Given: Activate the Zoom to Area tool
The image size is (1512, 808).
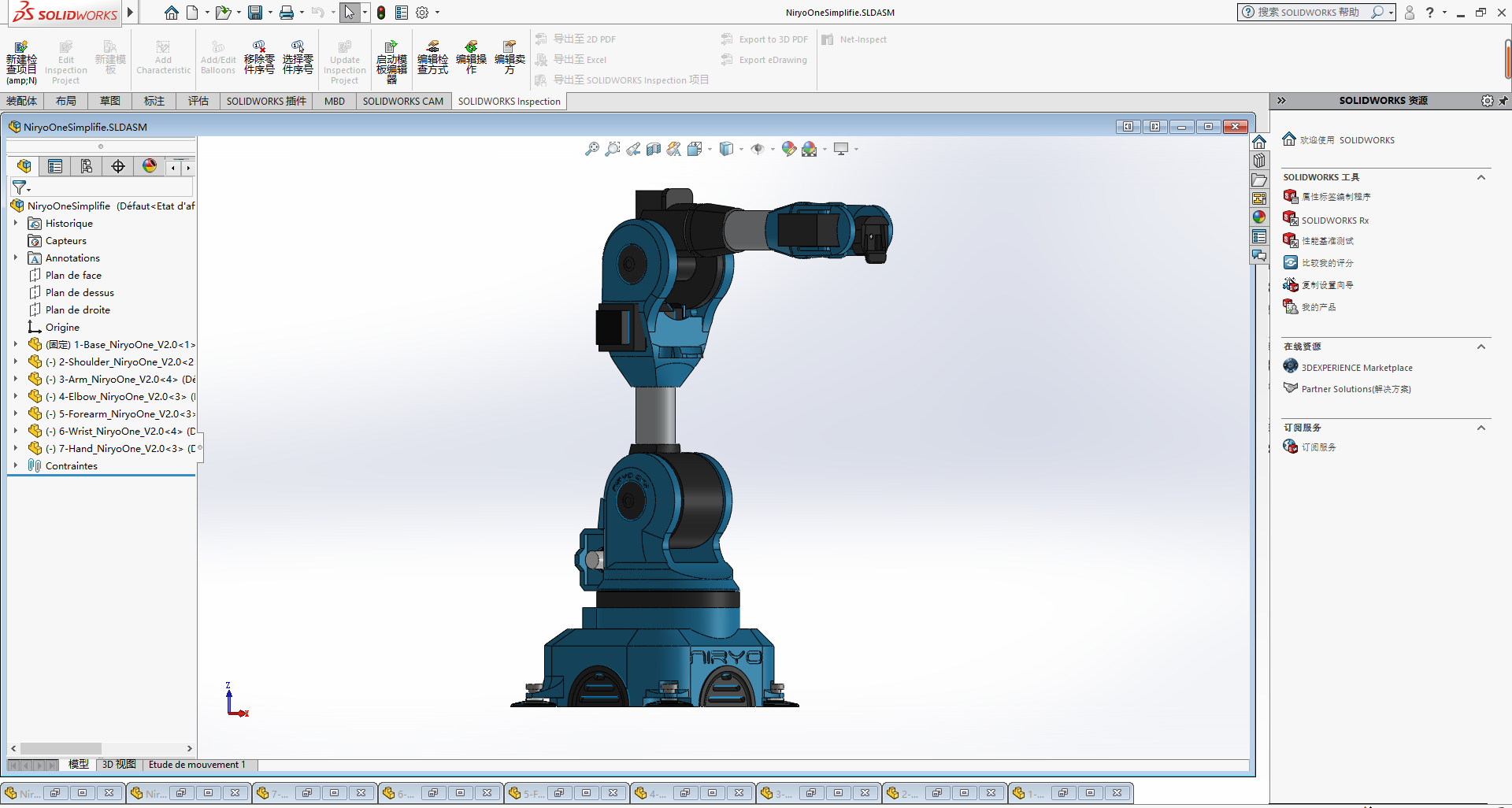Looking at the screenshot, I should pyautogui.click(x=613, y=149).
